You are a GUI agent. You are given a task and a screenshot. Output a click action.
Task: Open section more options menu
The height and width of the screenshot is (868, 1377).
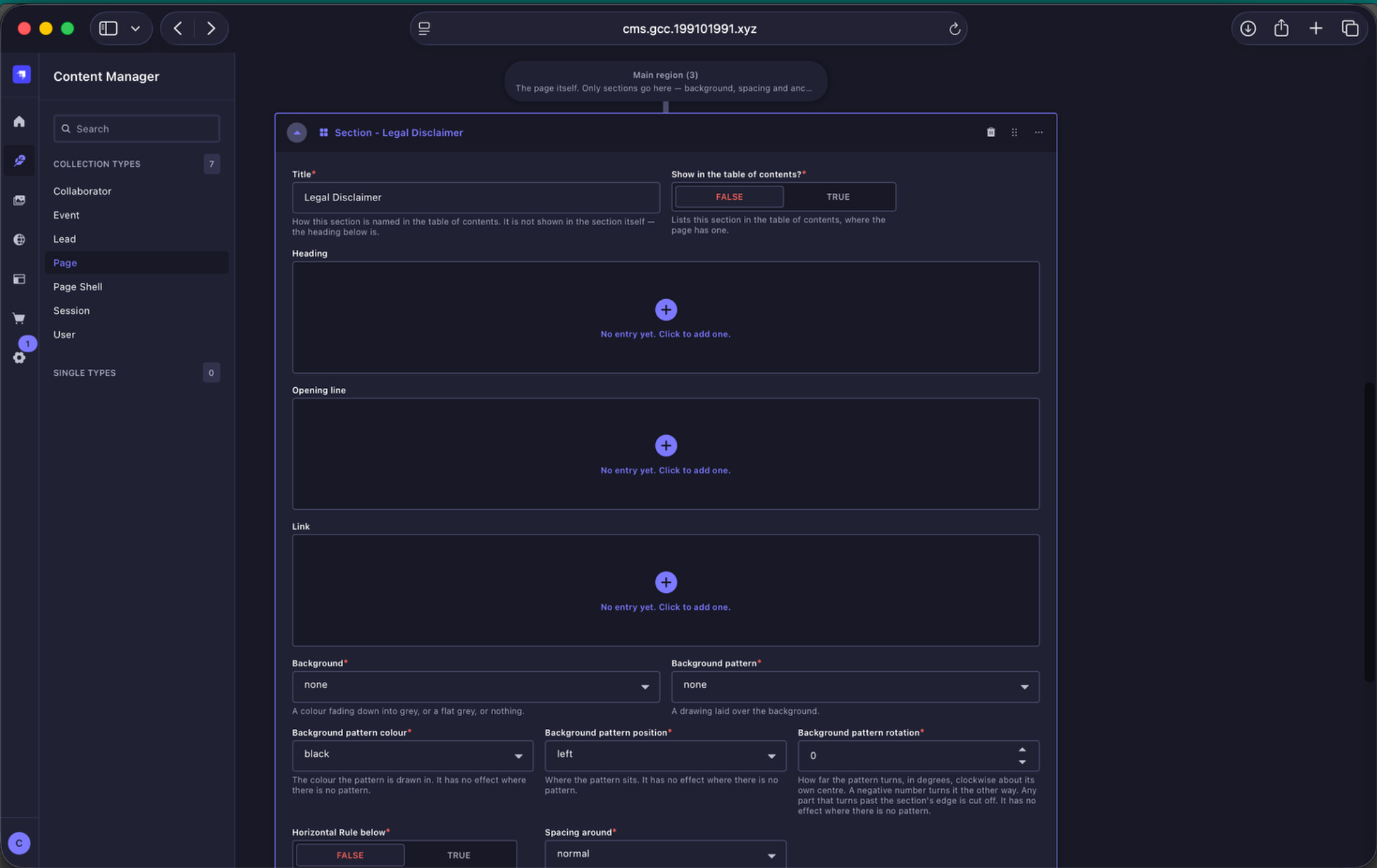pos(1039,132)
